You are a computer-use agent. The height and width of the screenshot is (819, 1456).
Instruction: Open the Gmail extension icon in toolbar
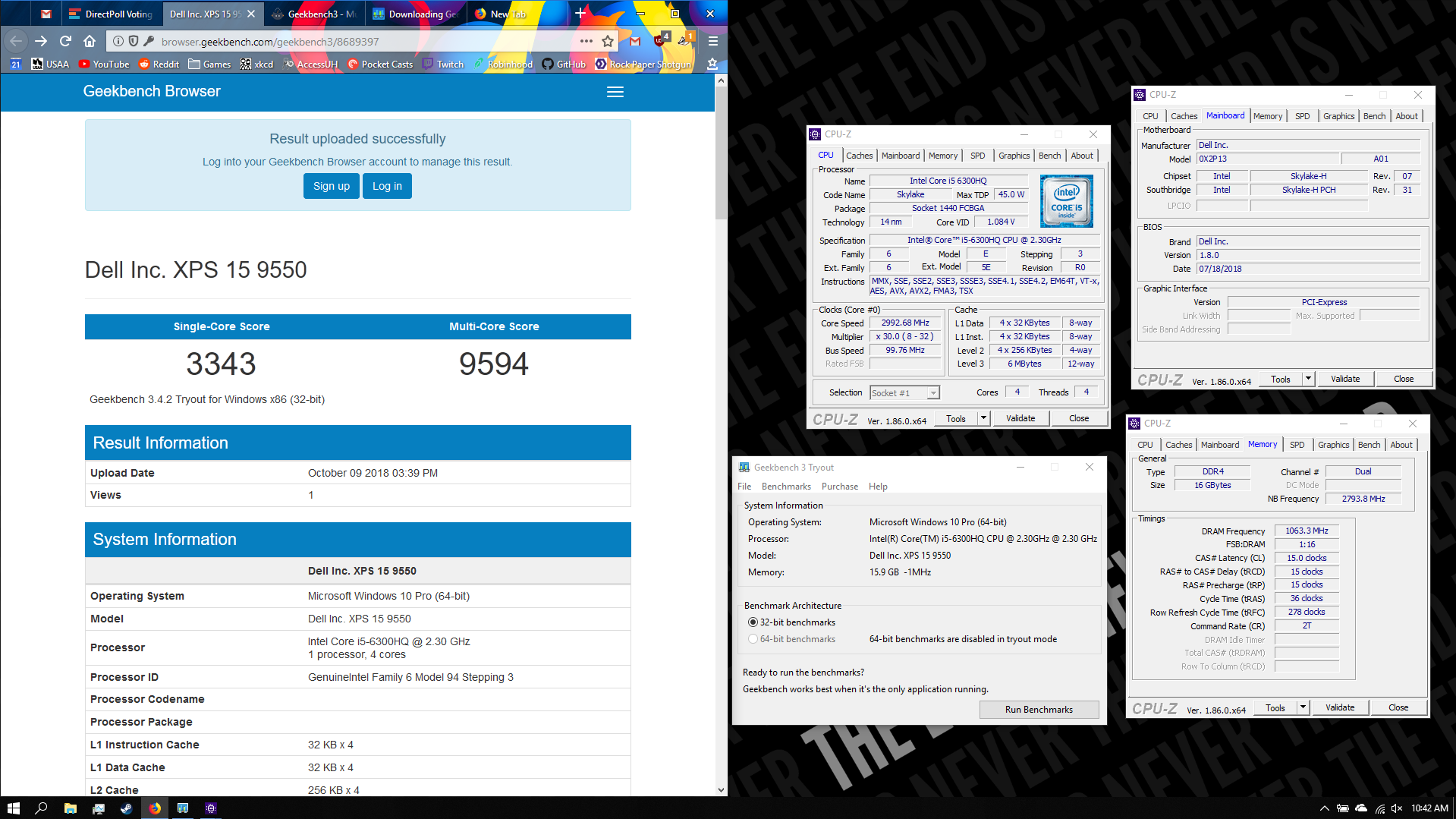(x=635, y=41)
